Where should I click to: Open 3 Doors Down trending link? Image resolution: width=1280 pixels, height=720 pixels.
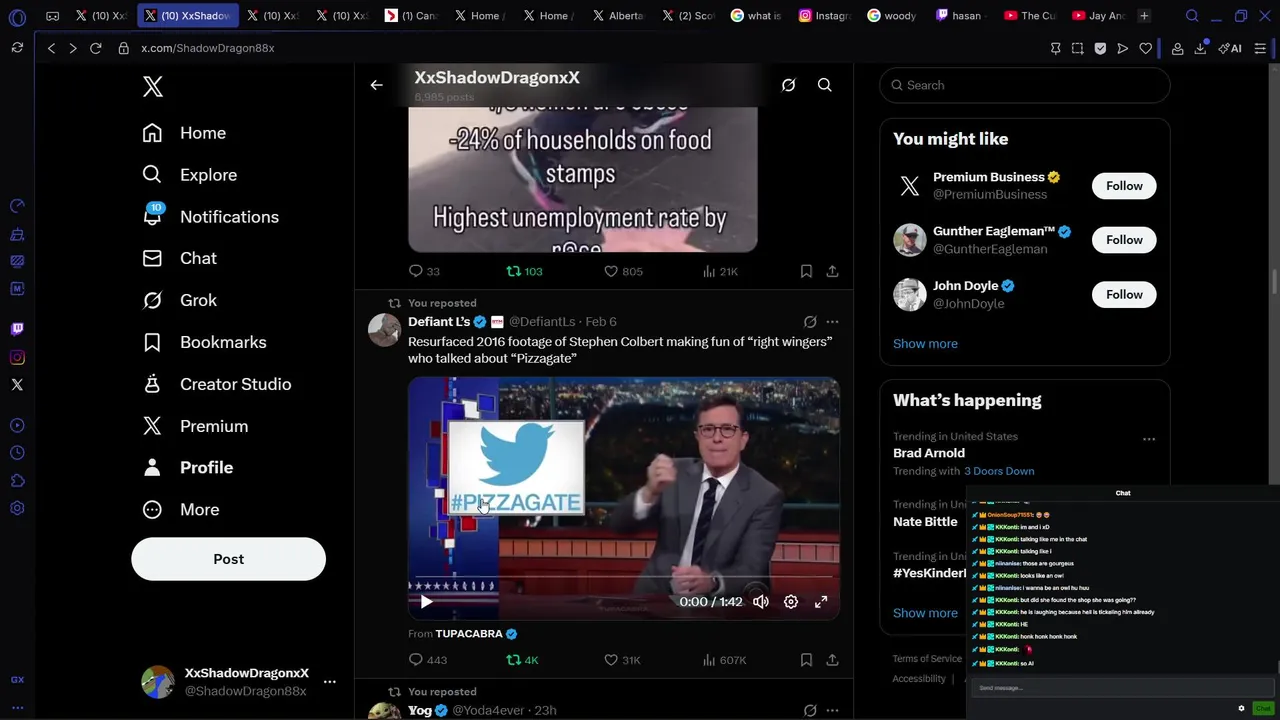pyautogui.click(x=999, y=471)
